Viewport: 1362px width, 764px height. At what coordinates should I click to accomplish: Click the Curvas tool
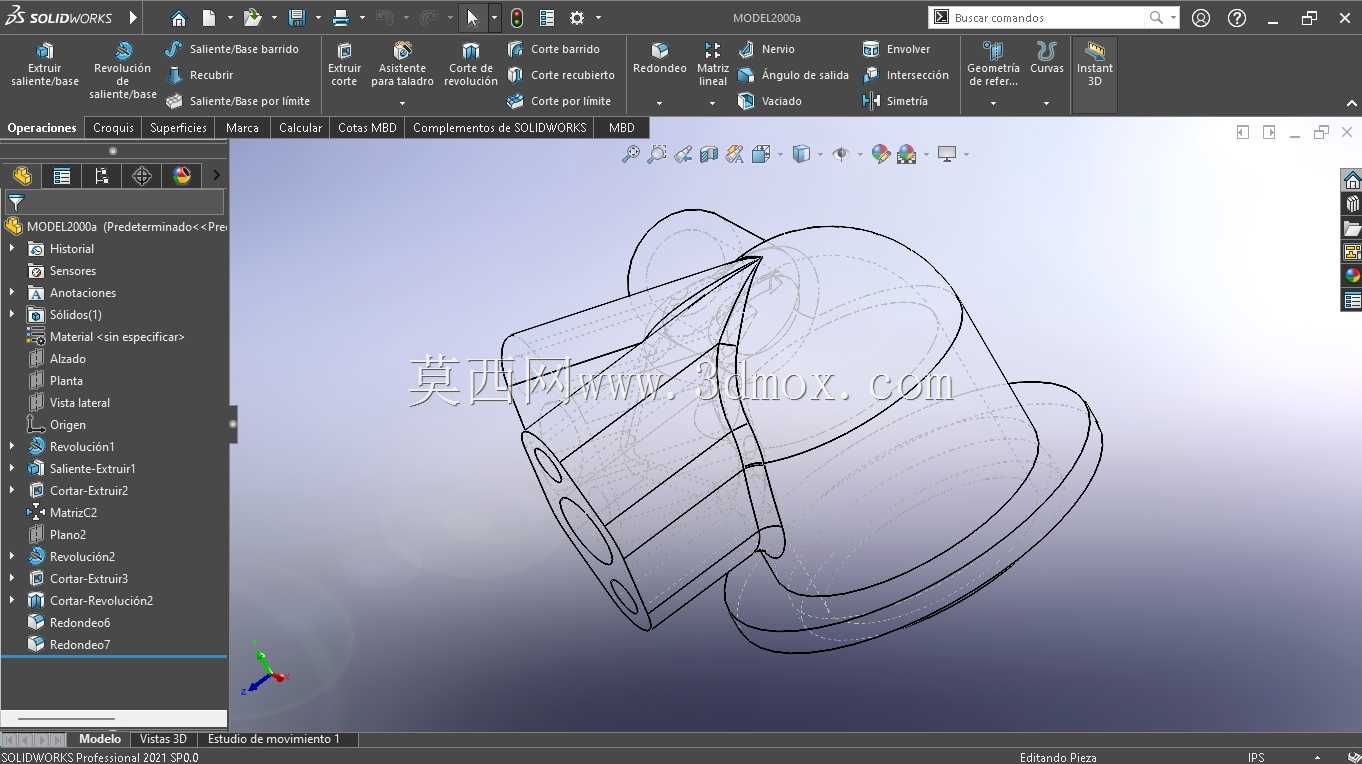click(1047, 58)
